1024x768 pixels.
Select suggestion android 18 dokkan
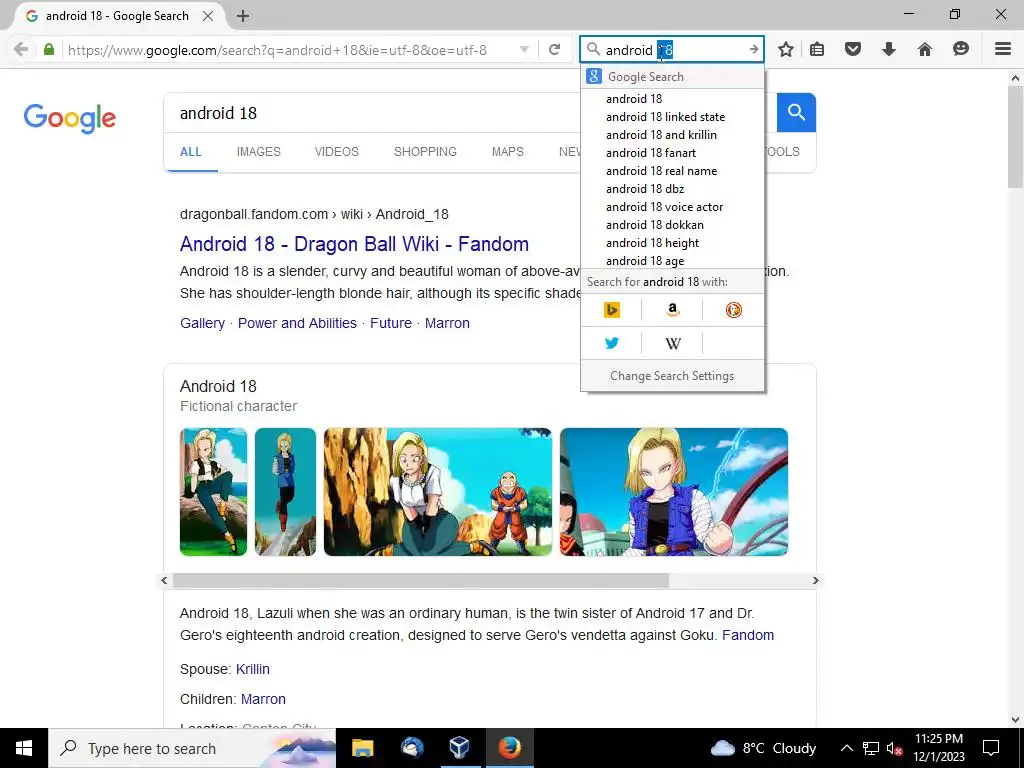(x=672, y=225)
